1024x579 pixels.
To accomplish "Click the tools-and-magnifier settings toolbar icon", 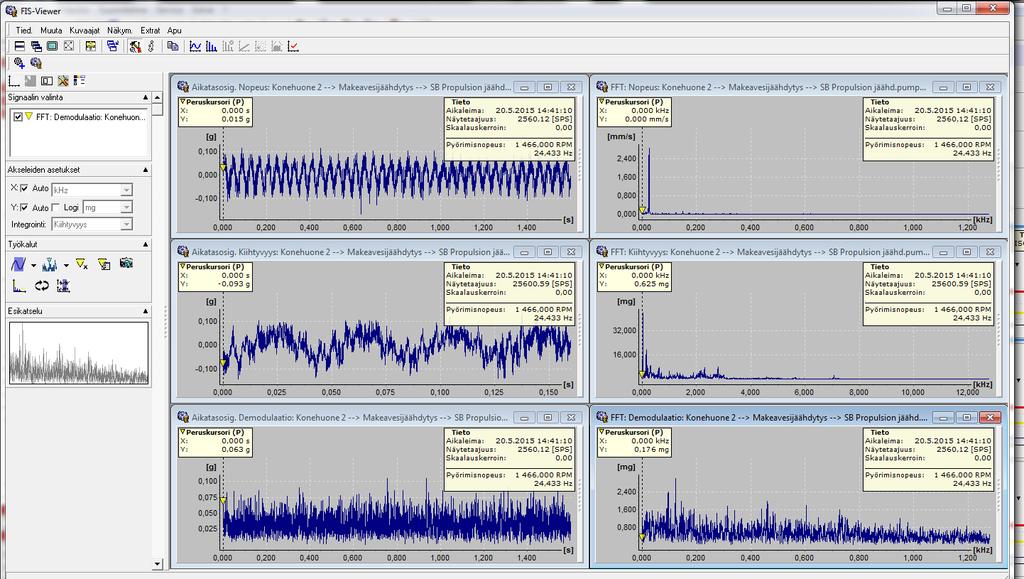I will click(x=135, y=46).
